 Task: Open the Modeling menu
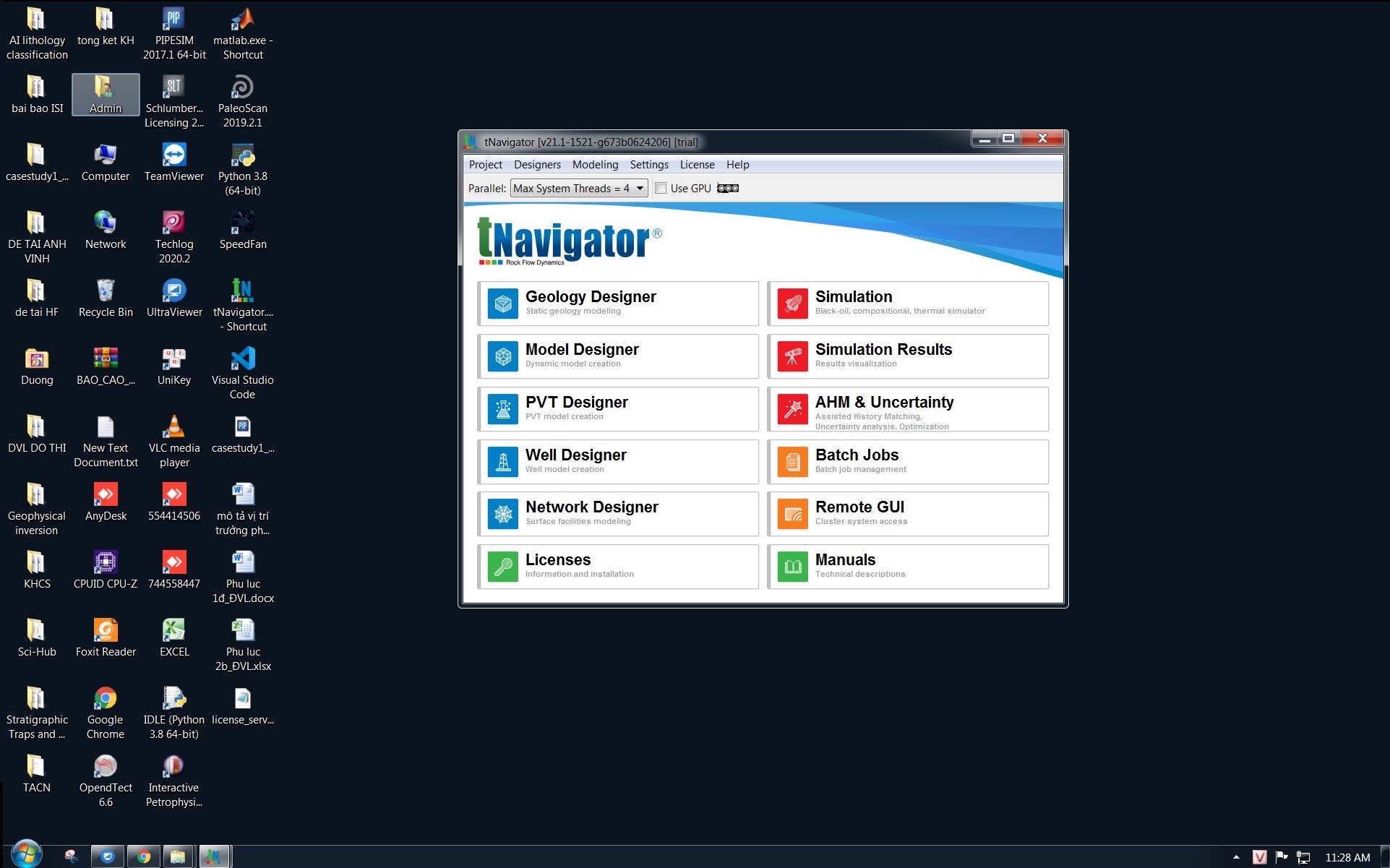596,165
